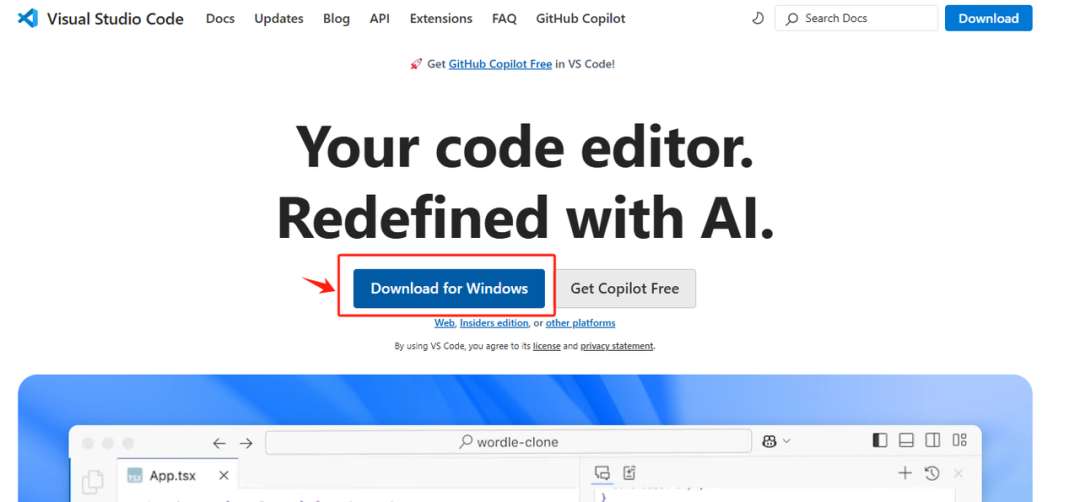This screenshot has height=502, width=1080.
Task: Toggle the dark theme moon icon
Action: tap(758, 19)
